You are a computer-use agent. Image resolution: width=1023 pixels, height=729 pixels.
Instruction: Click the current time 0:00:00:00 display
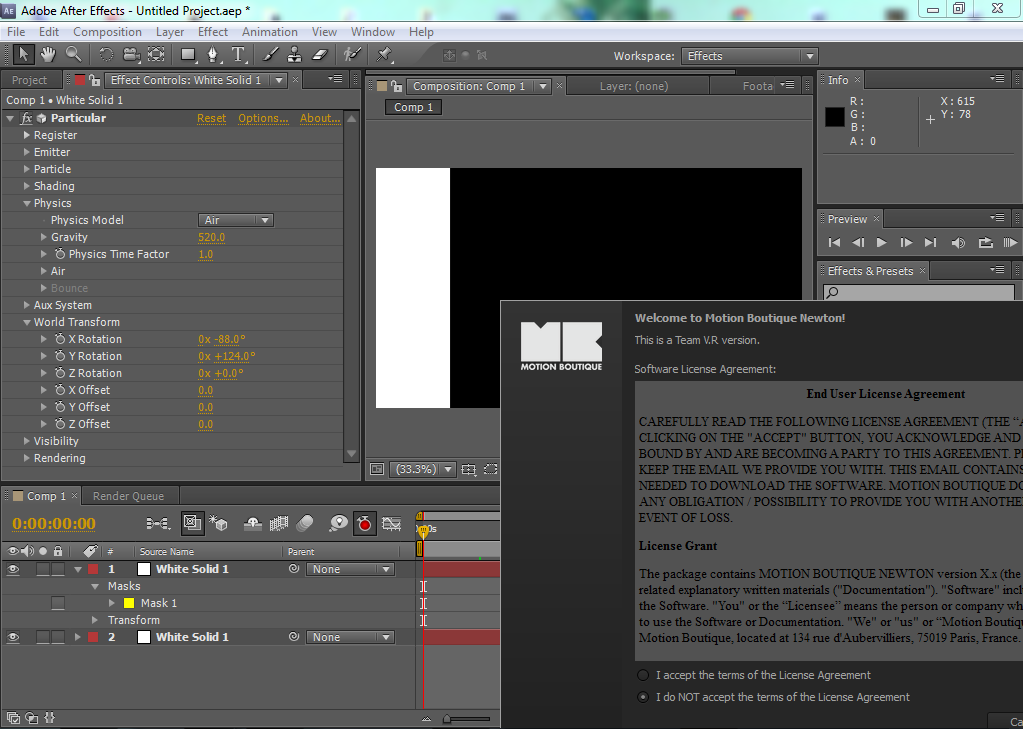click(53, 523)
